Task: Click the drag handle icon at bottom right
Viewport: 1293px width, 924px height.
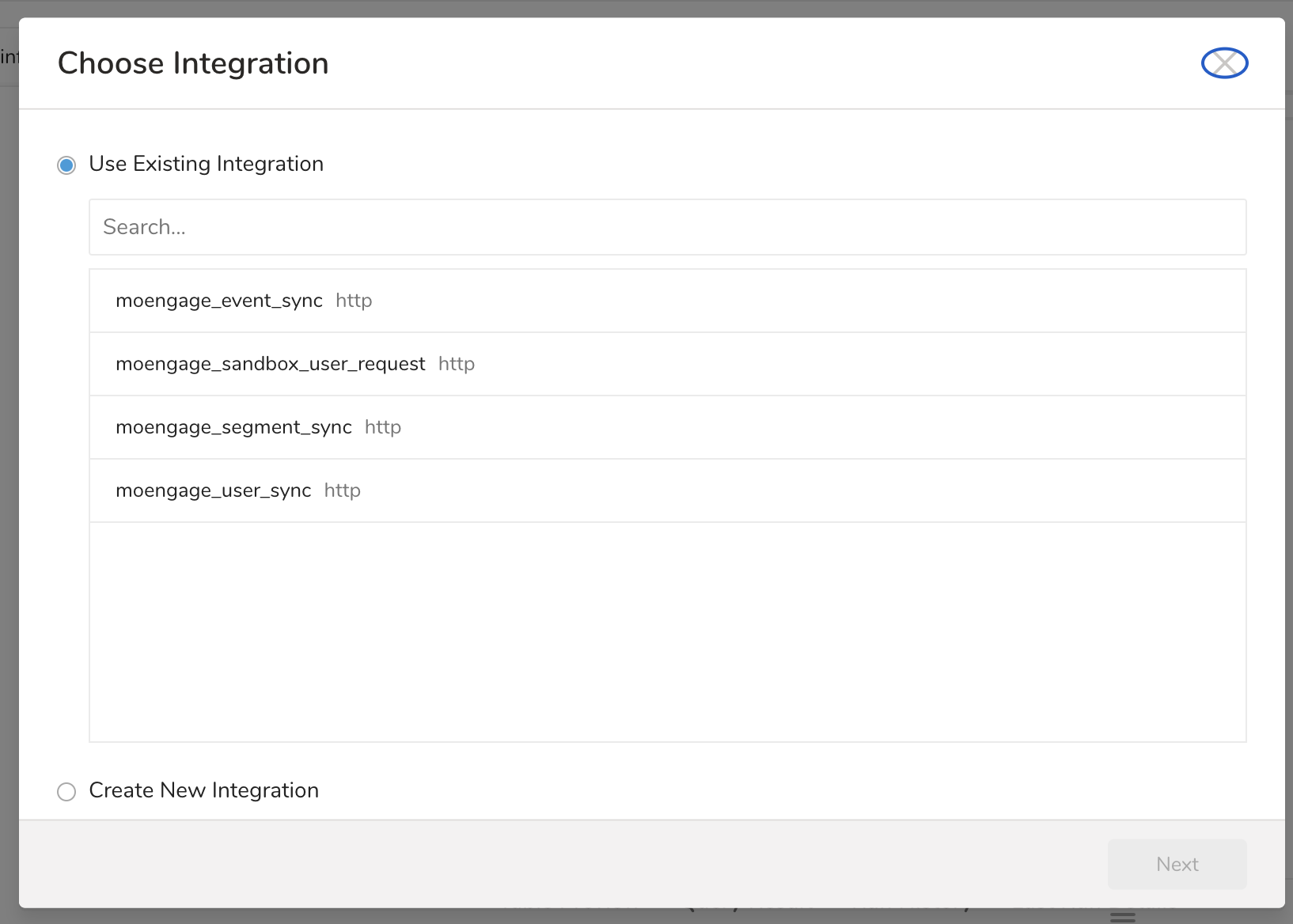Action: (x=1122, y=916)
